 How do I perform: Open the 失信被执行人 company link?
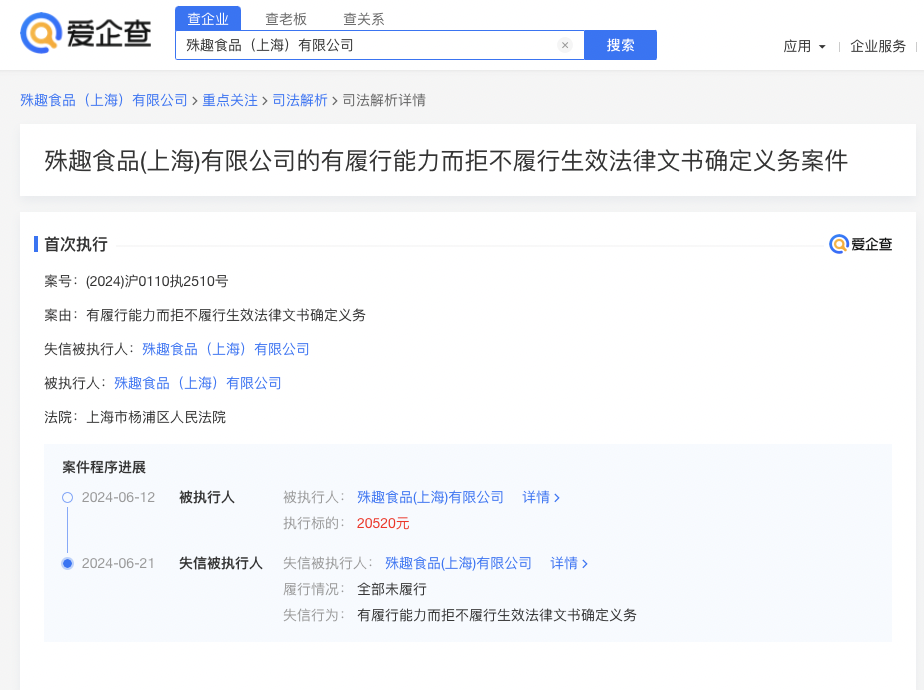click(226, 349)
